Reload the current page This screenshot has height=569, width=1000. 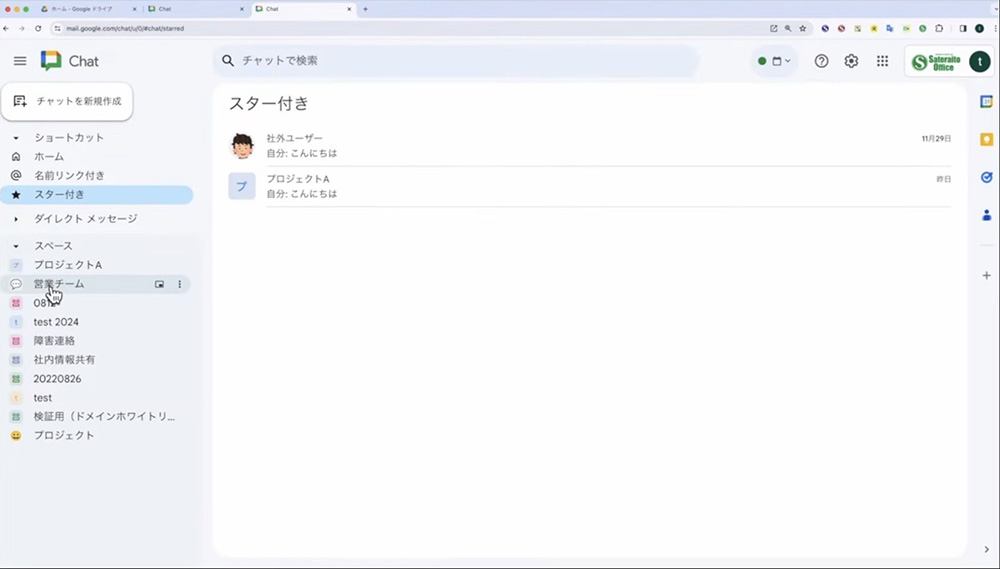38,29
